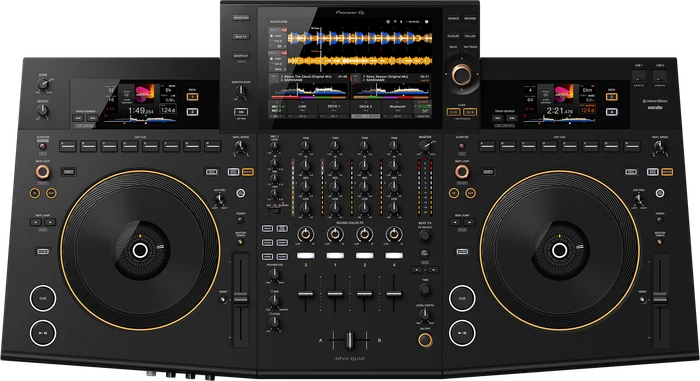Click the Beat FX LEVEL/DEPTH knob
700x381 pixels.
(425, 315)
